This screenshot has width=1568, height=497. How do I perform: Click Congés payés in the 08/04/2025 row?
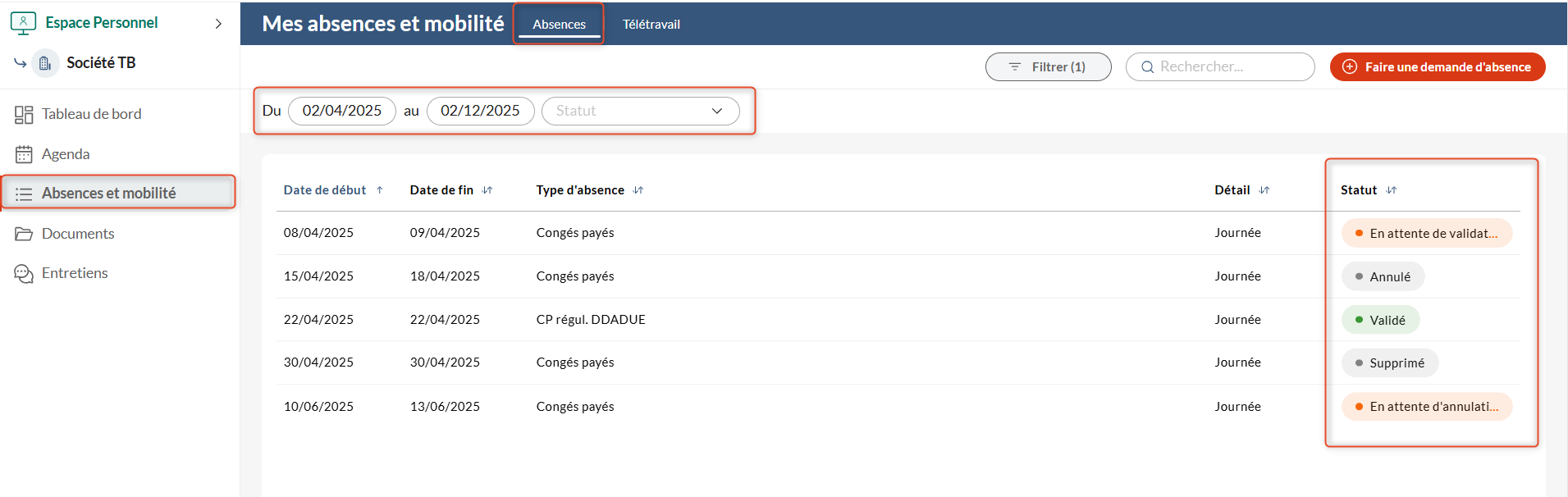(575, 233)
